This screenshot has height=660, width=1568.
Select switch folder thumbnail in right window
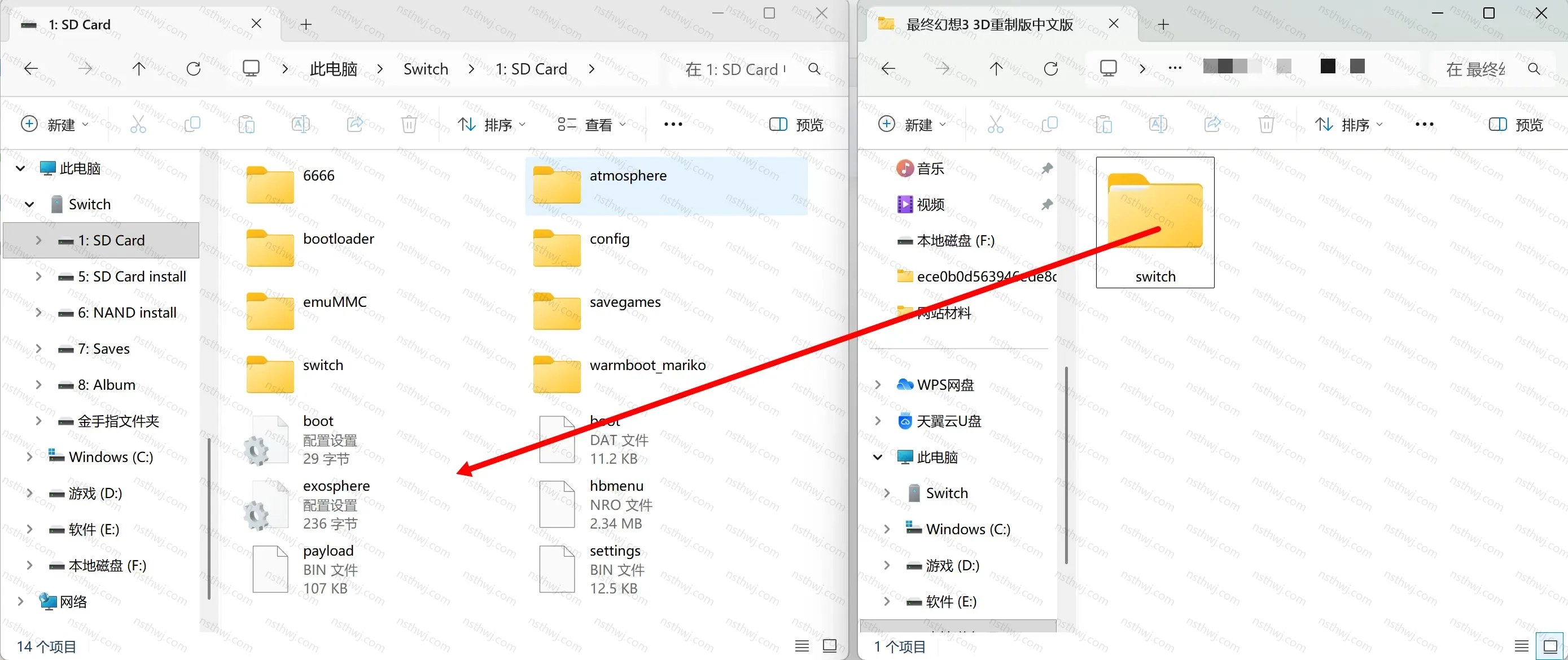1155,222
